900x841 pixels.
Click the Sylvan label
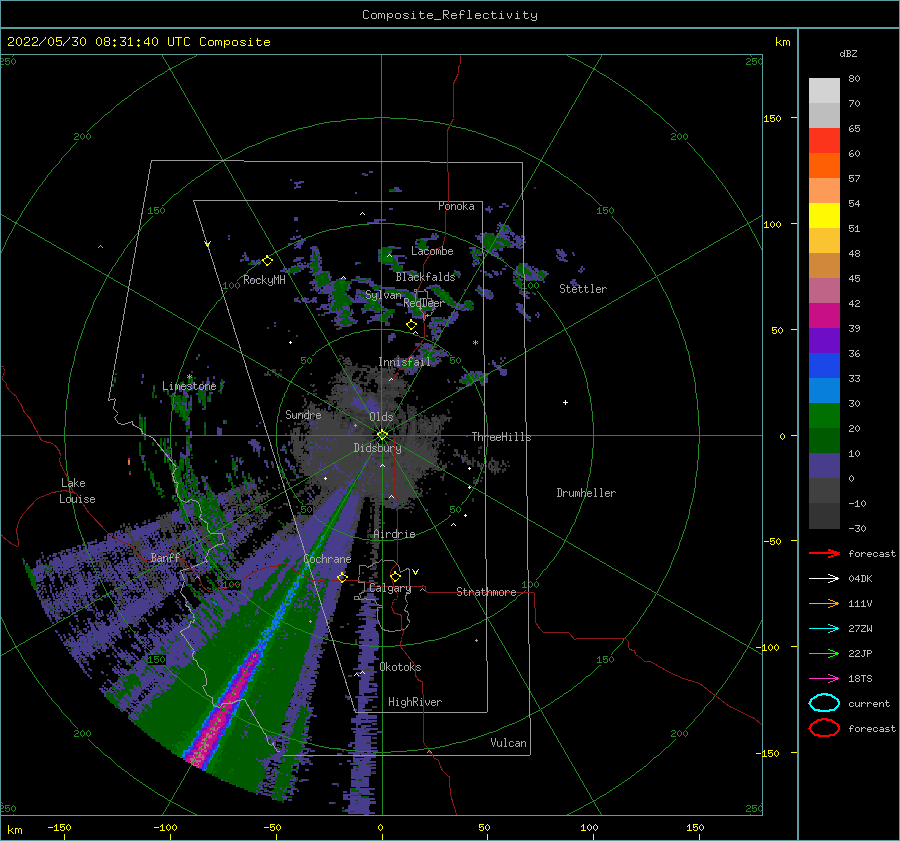tap(383, 295)
